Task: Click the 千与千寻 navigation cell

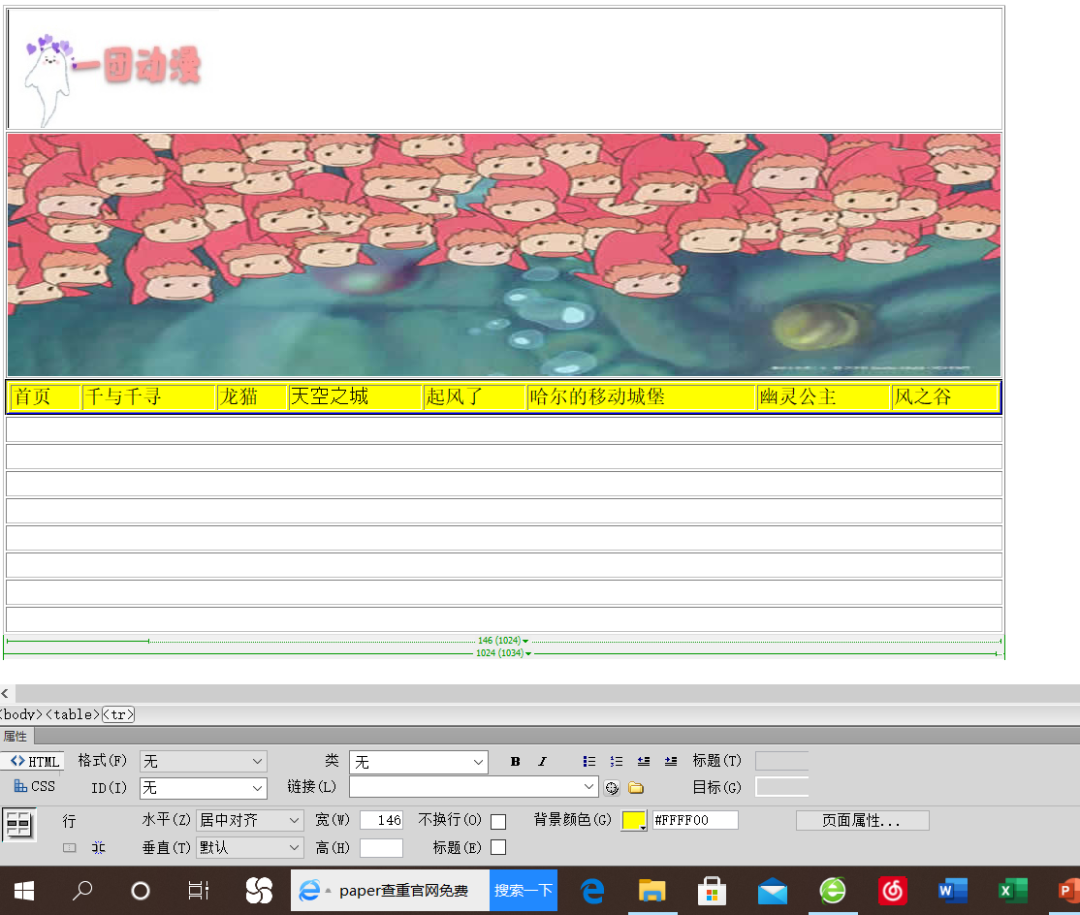Action: click(x=149, y=397)
